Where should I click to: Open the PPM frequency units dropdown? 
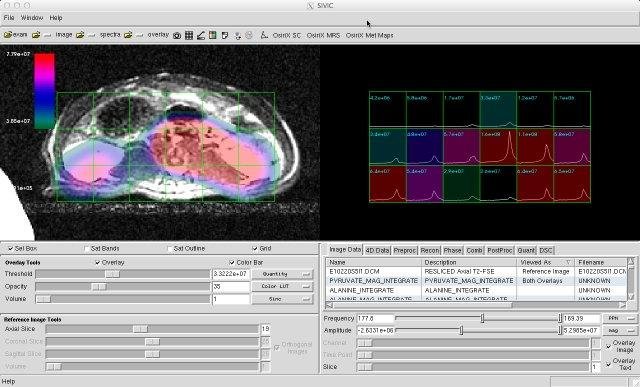point(620,318)
